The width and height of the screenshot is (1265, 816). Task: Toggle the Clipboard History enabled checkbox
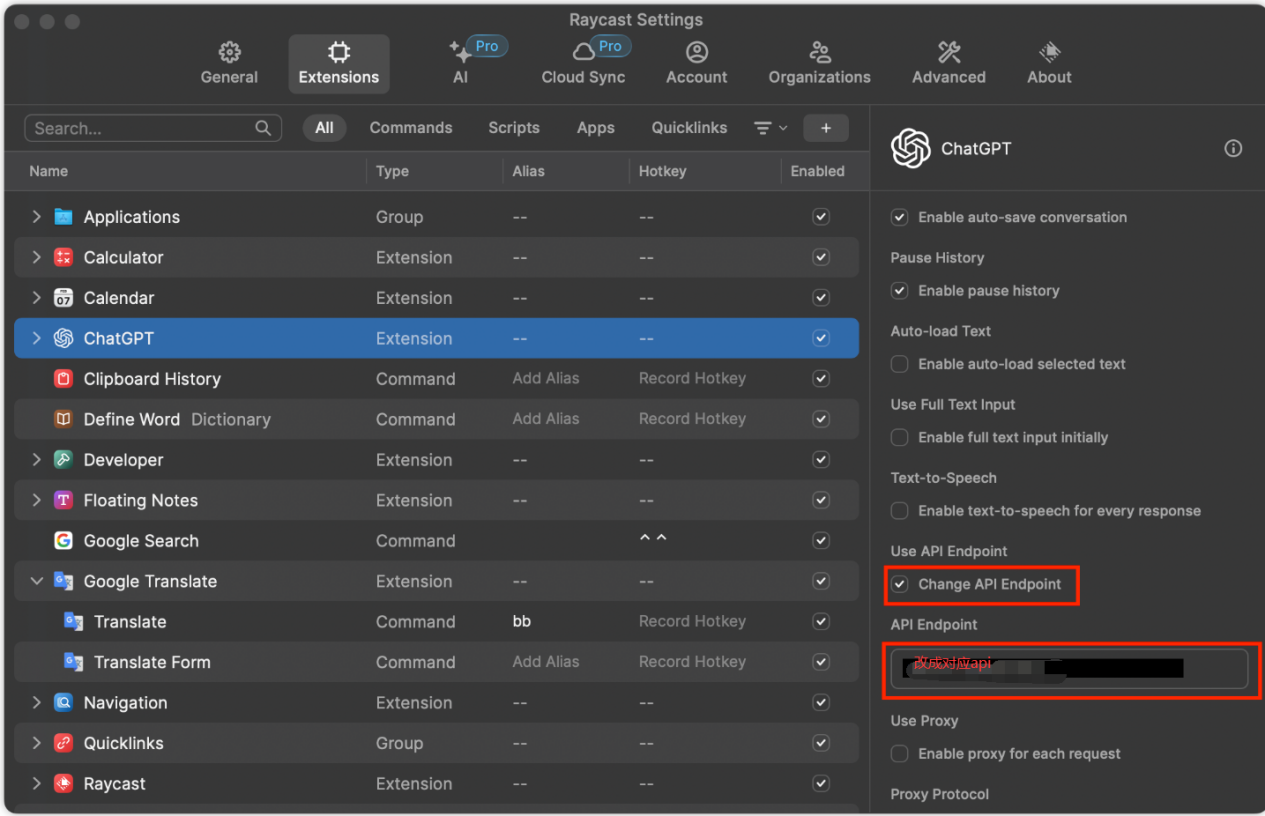tap(821, 379)
